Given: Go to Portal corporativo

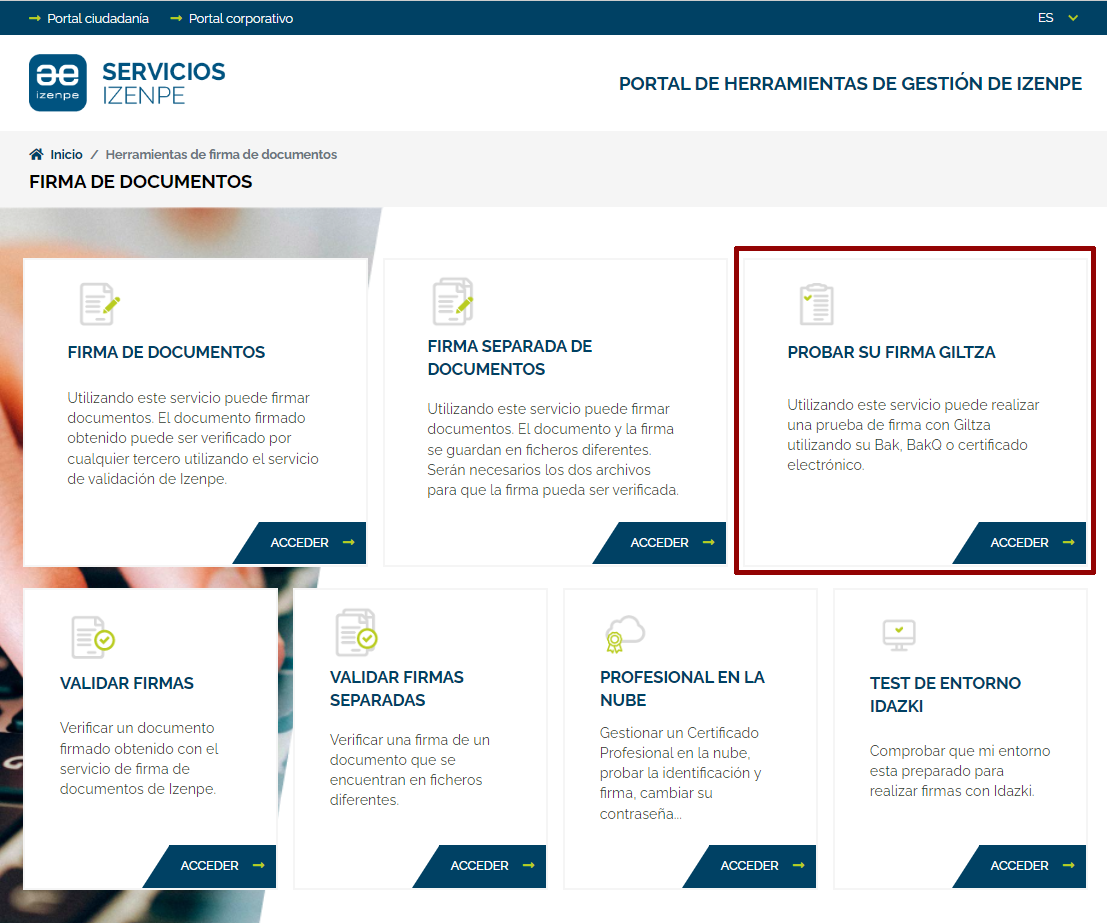Looking at the screenshot, I should coord(240,18).
